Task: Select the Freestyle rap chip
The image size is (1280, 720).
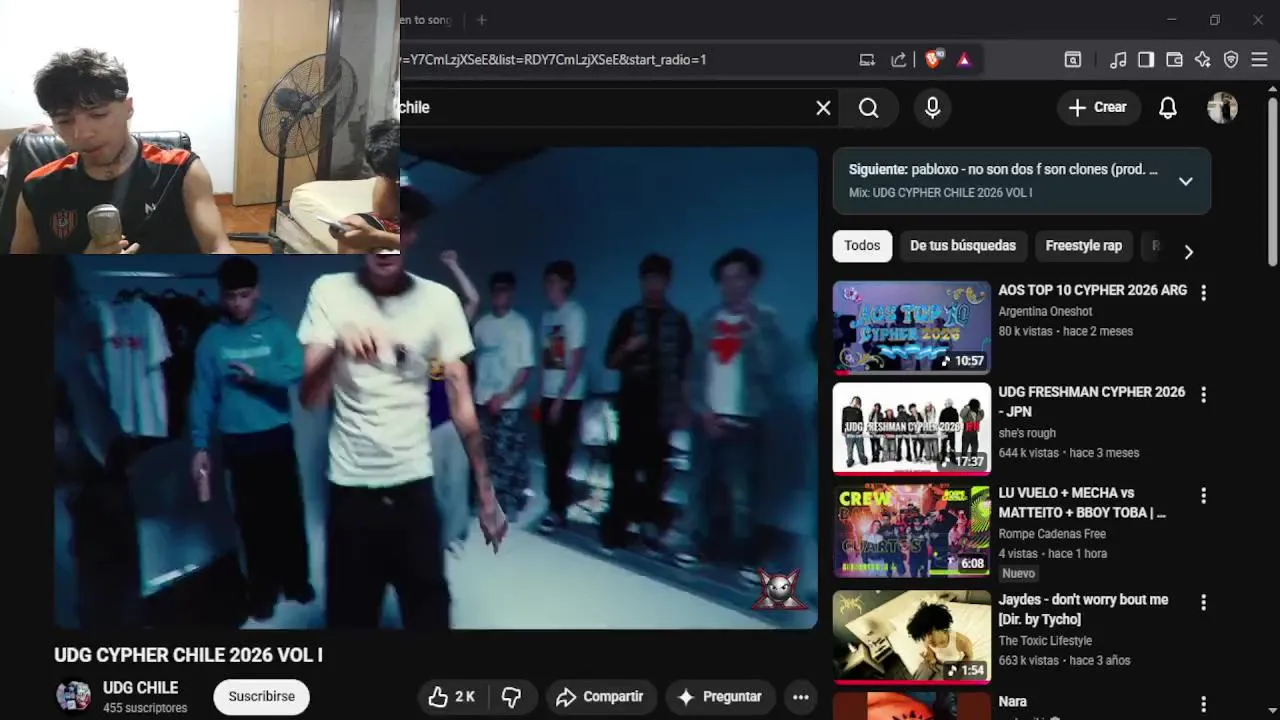Action: pyautogui.click(x=1084, y=246)
